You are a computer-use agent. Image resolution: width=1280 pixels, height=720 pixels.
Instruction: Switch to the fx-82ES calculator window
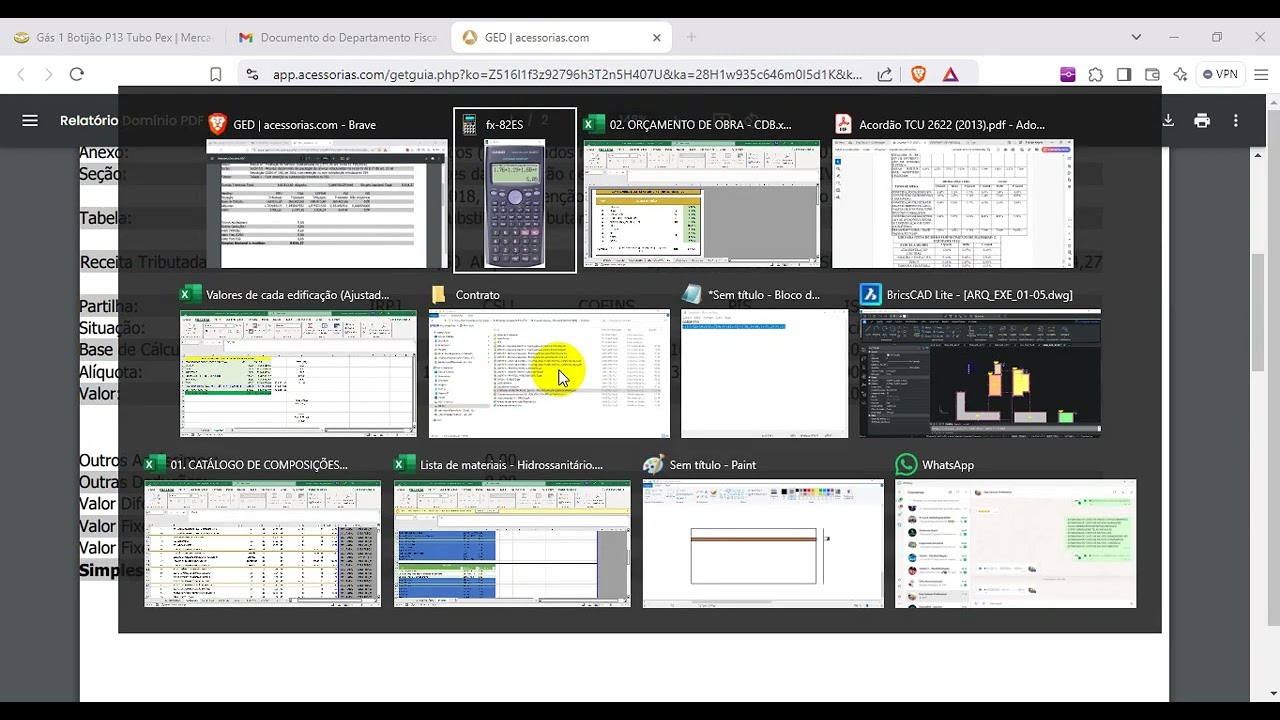coord(515,190)
